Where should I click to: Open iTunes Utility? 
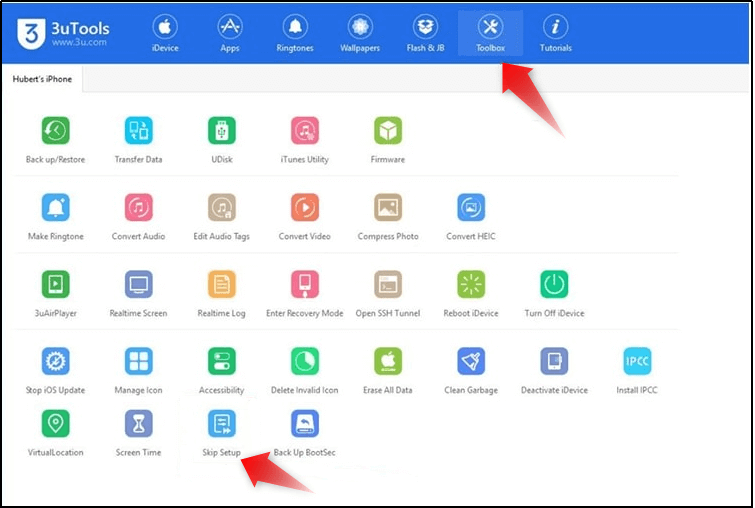coord(305,130)
